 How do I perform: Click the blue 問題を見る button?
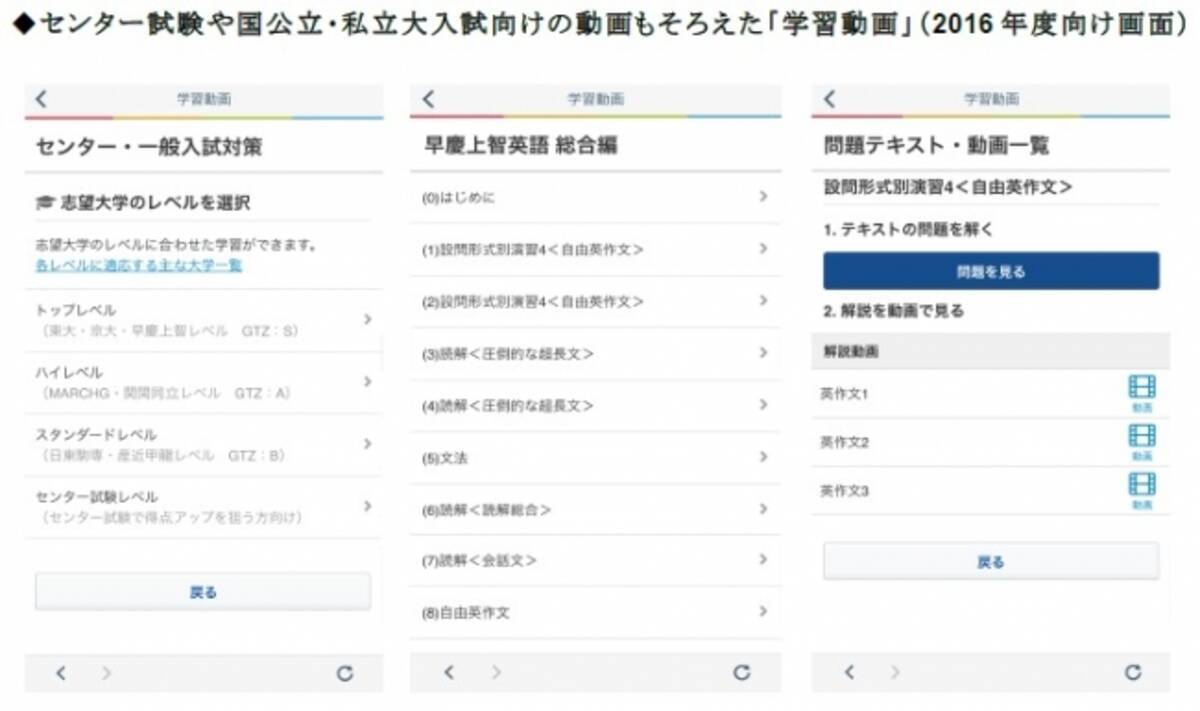click(991, 271)
